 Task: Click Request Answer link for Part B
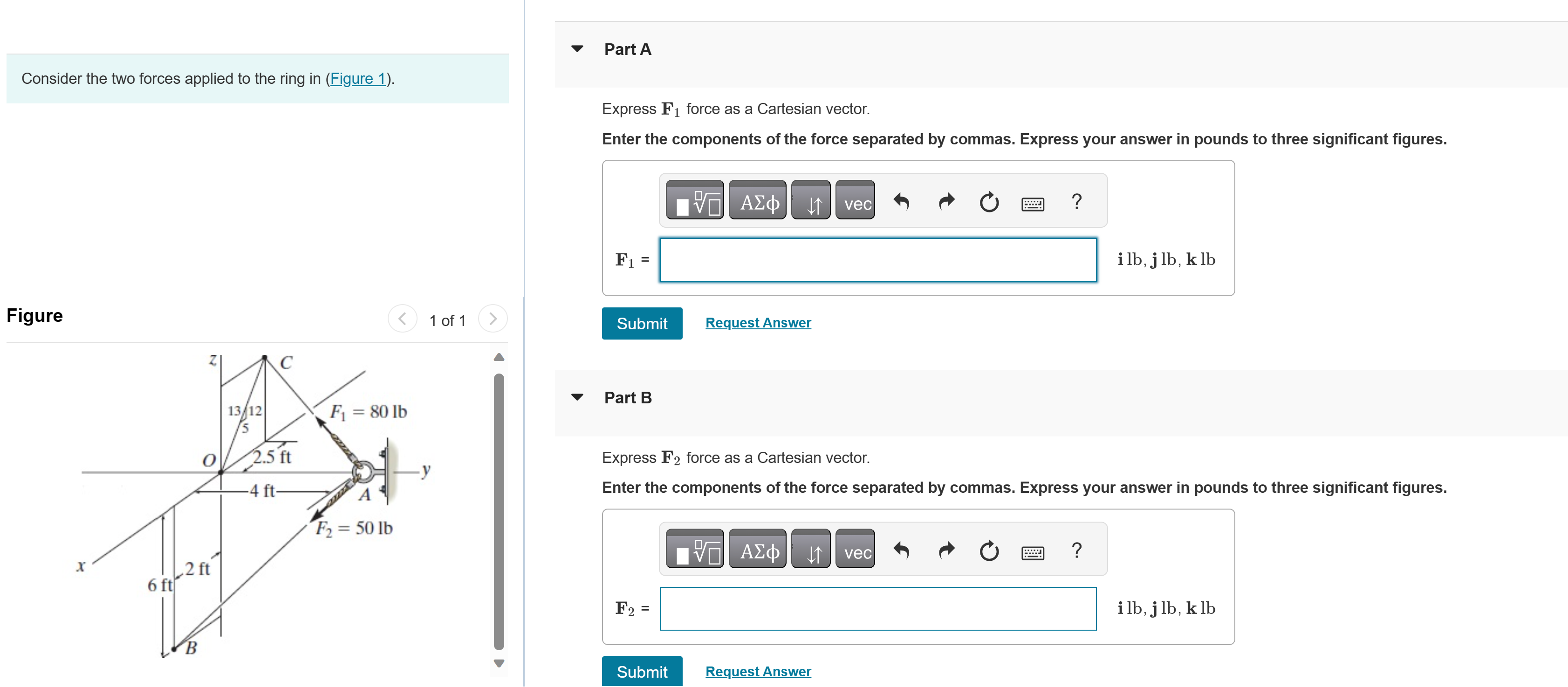pos(758,671)
